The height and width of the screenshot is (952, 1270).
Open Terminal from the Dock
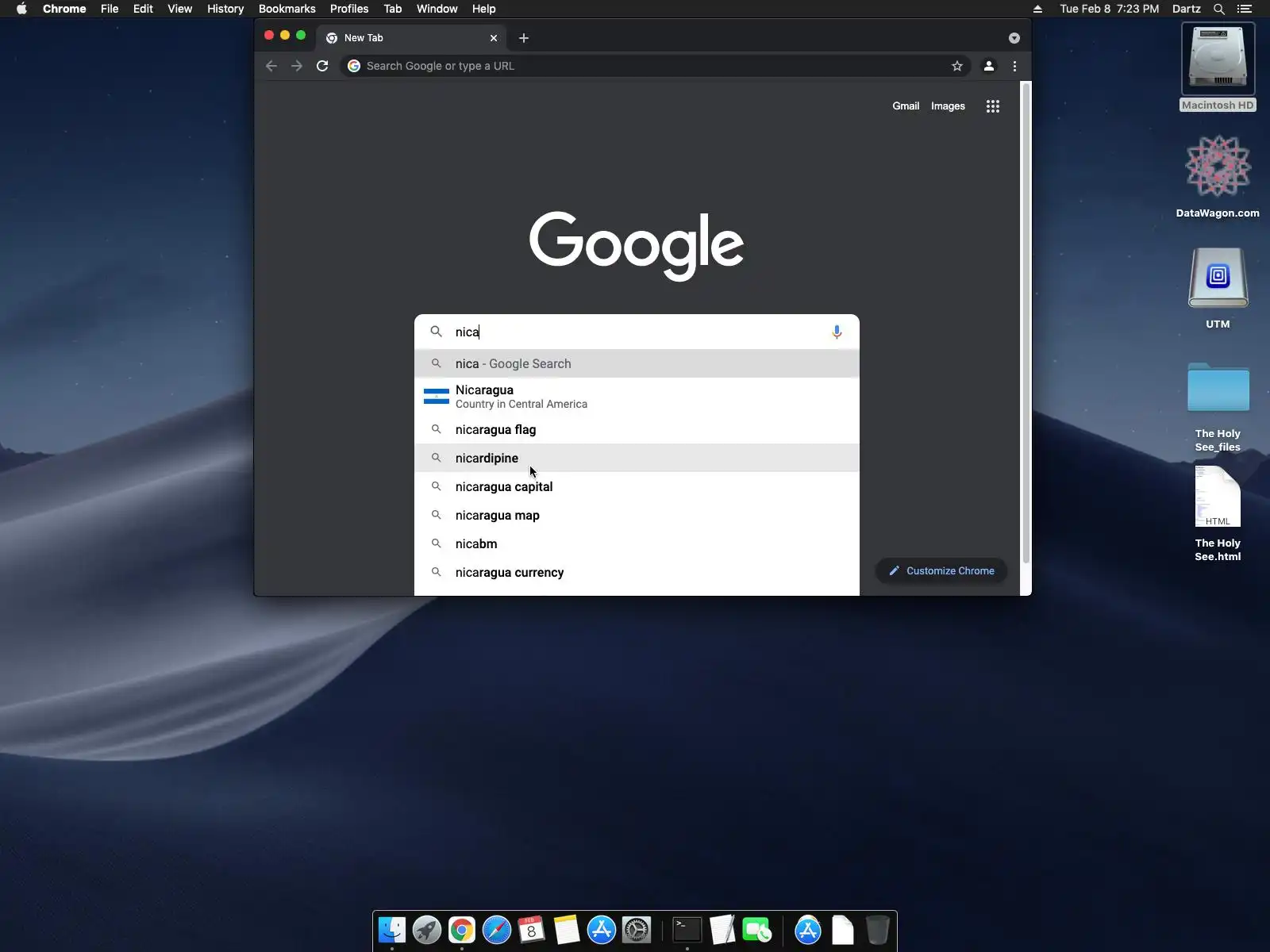[687, 930]
